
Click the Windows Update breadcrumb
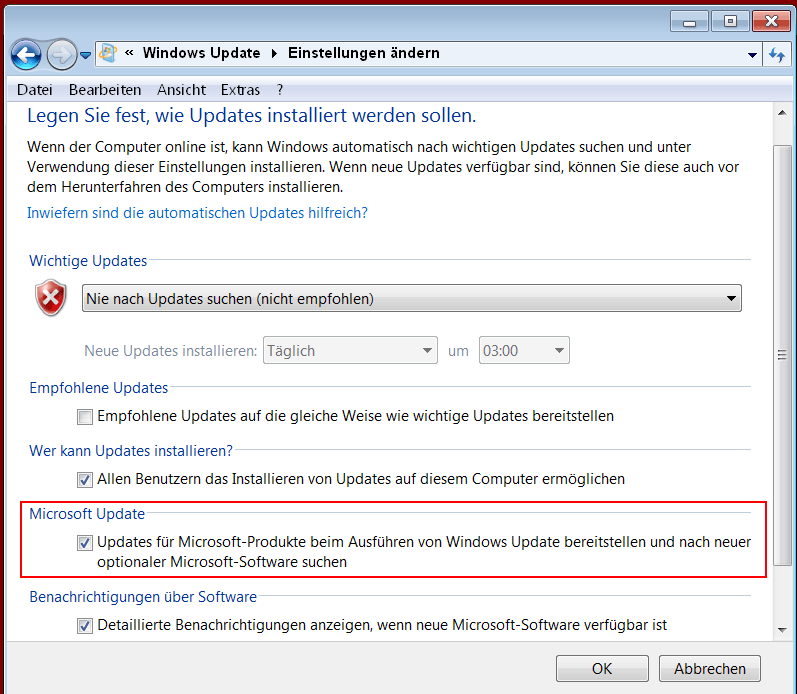click(x=201, y=53)
